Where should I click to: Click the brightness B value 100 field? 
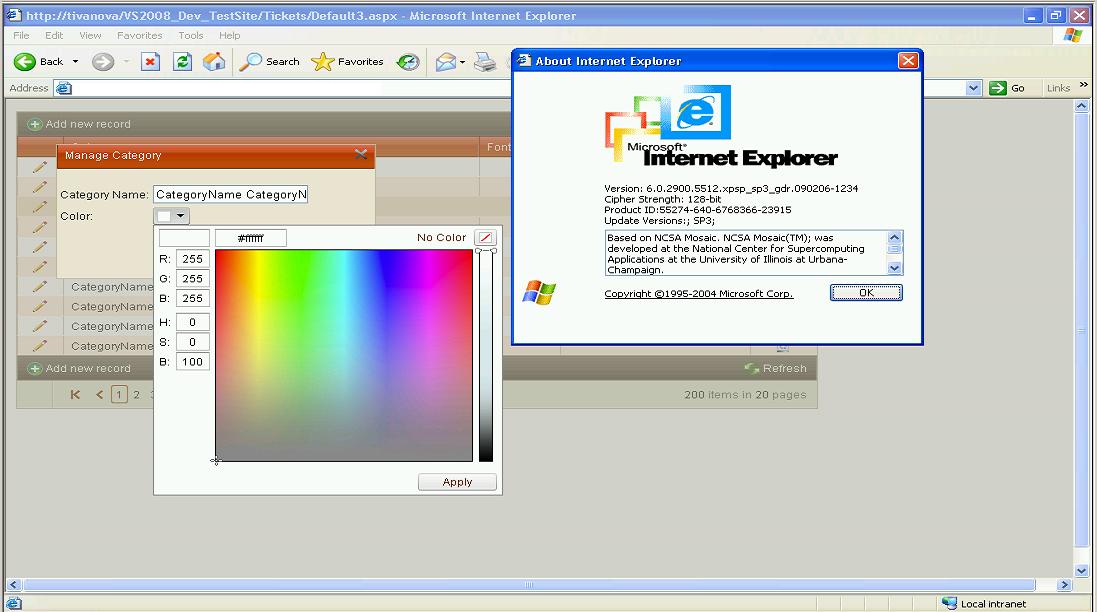click(x=192, y=362)
